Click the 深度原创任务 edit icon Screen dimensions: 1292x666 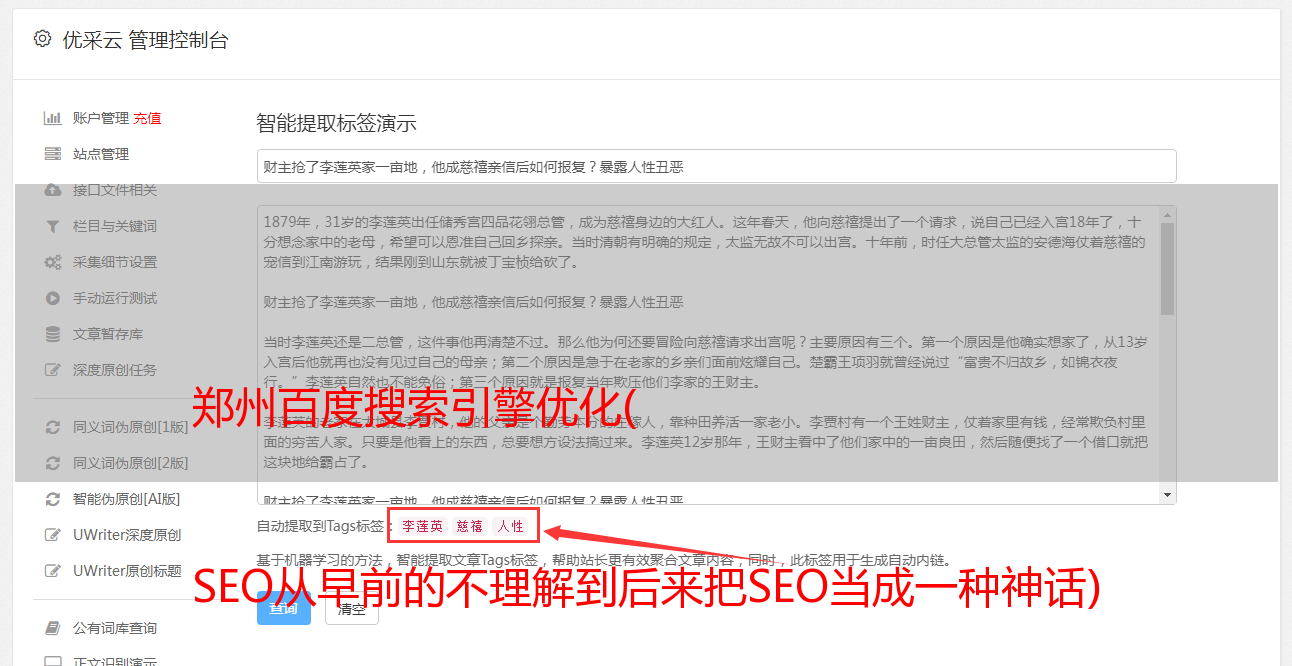pos(53,370)
